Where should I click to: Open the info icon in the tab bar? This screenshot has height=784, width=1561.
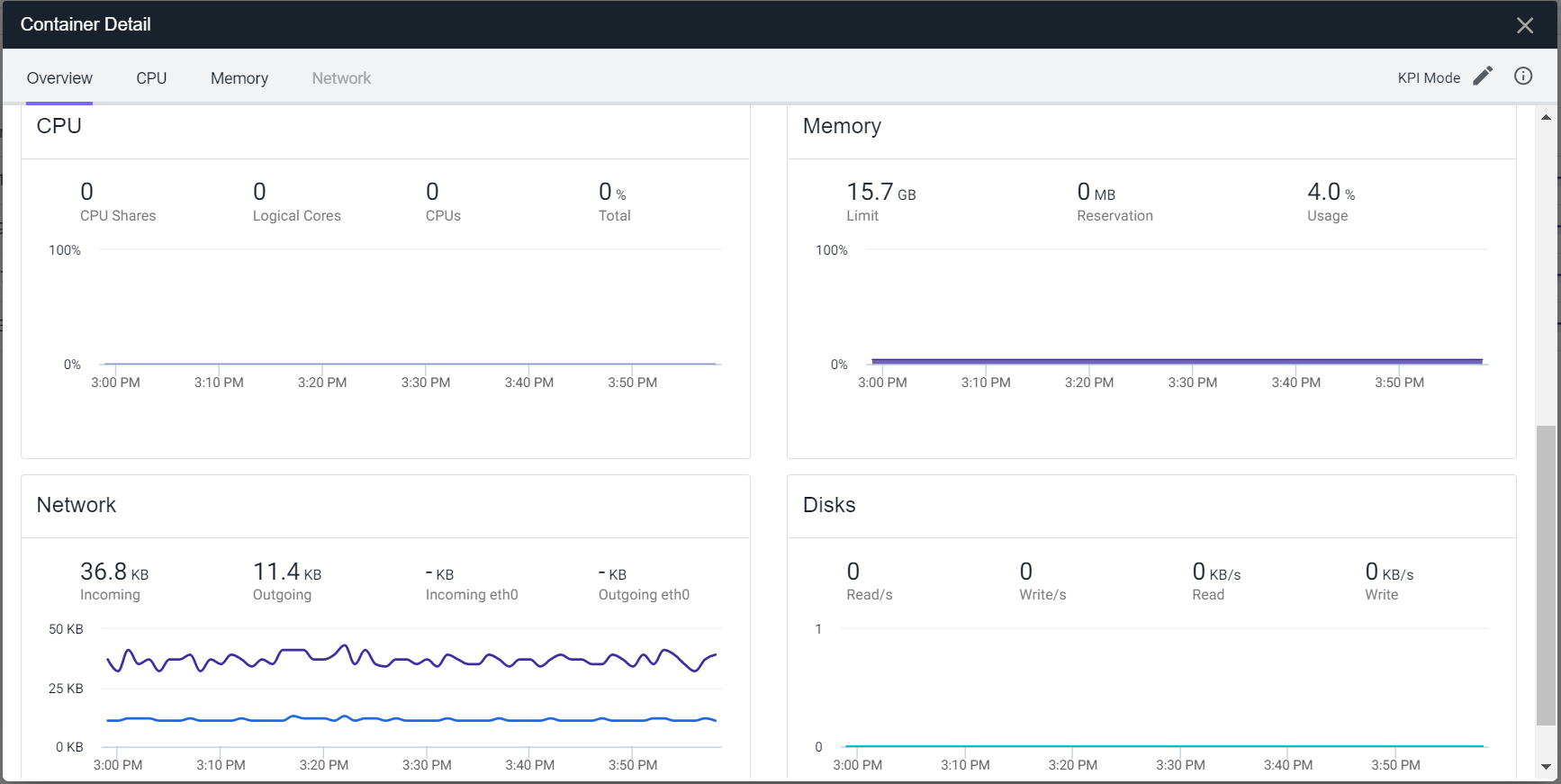(1522, 77)
